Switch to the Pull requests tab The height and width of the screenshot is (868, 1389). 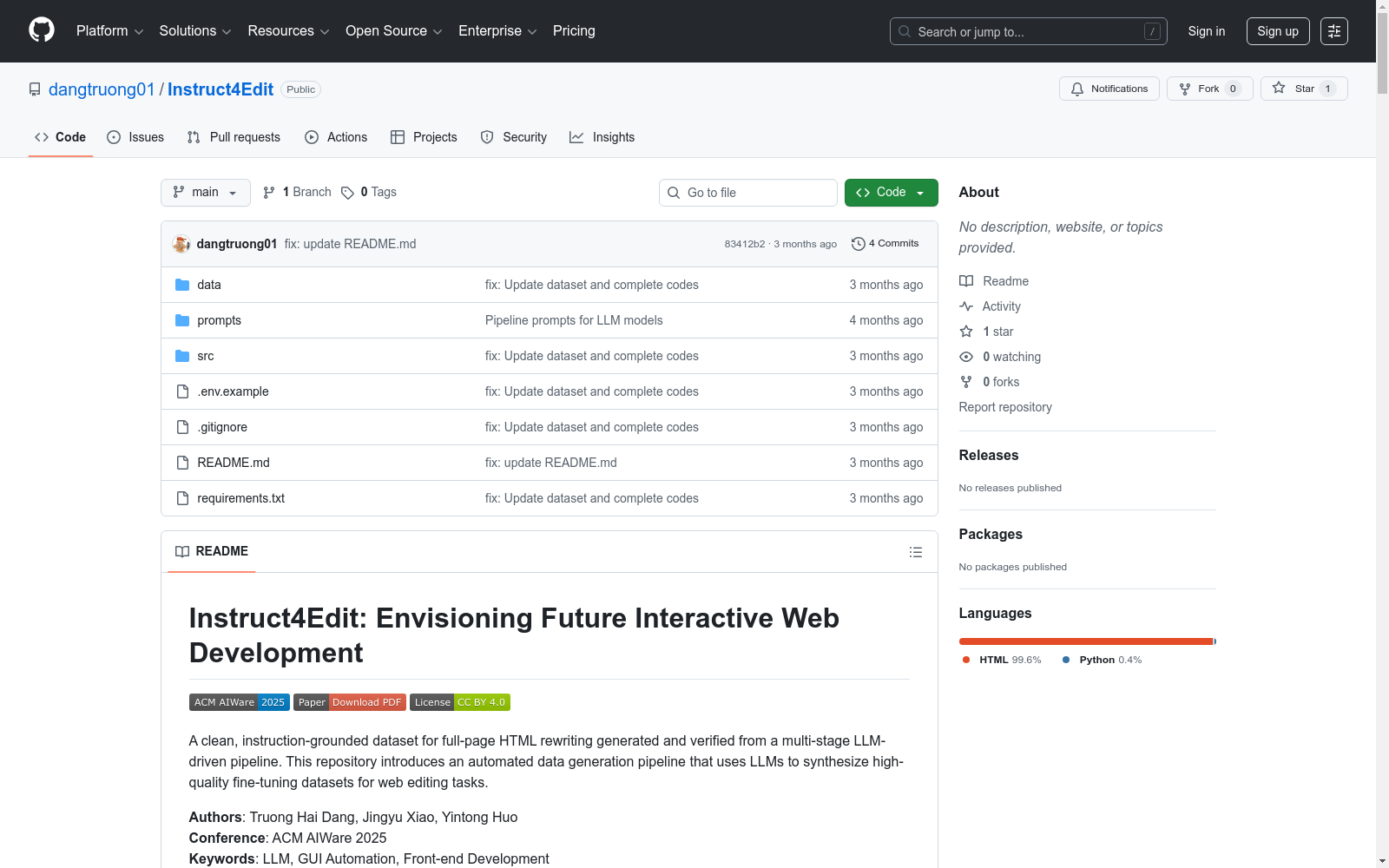coord(234,137)
